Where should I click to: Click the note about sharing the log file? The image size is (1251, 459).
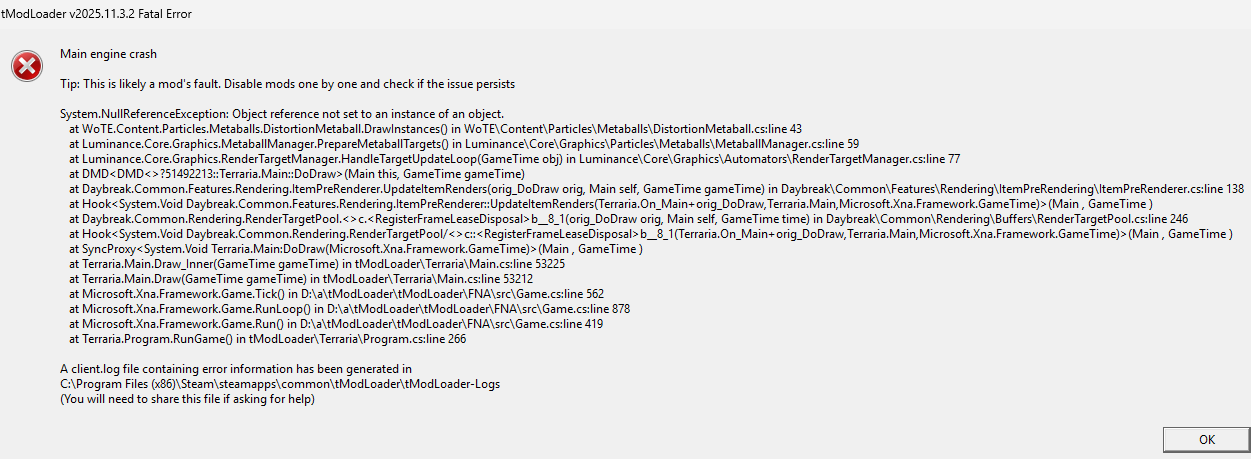[187, 399]
